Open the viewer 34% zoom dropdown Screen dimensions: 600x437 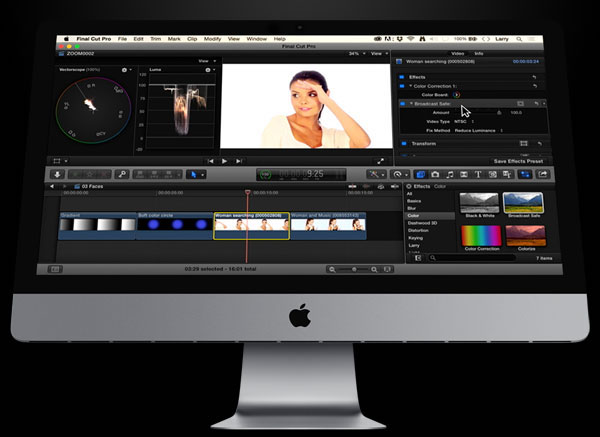coord(356,54)
